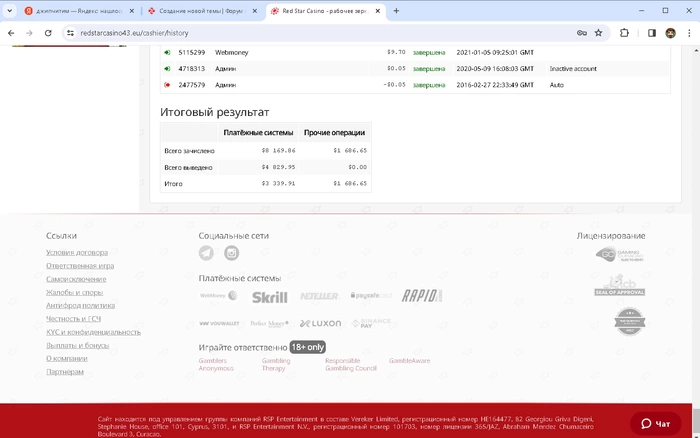This screenshot has width=700, height=438.
Task: Open a new browser tab
Action: pyautogui.click(x=396, y=11)
